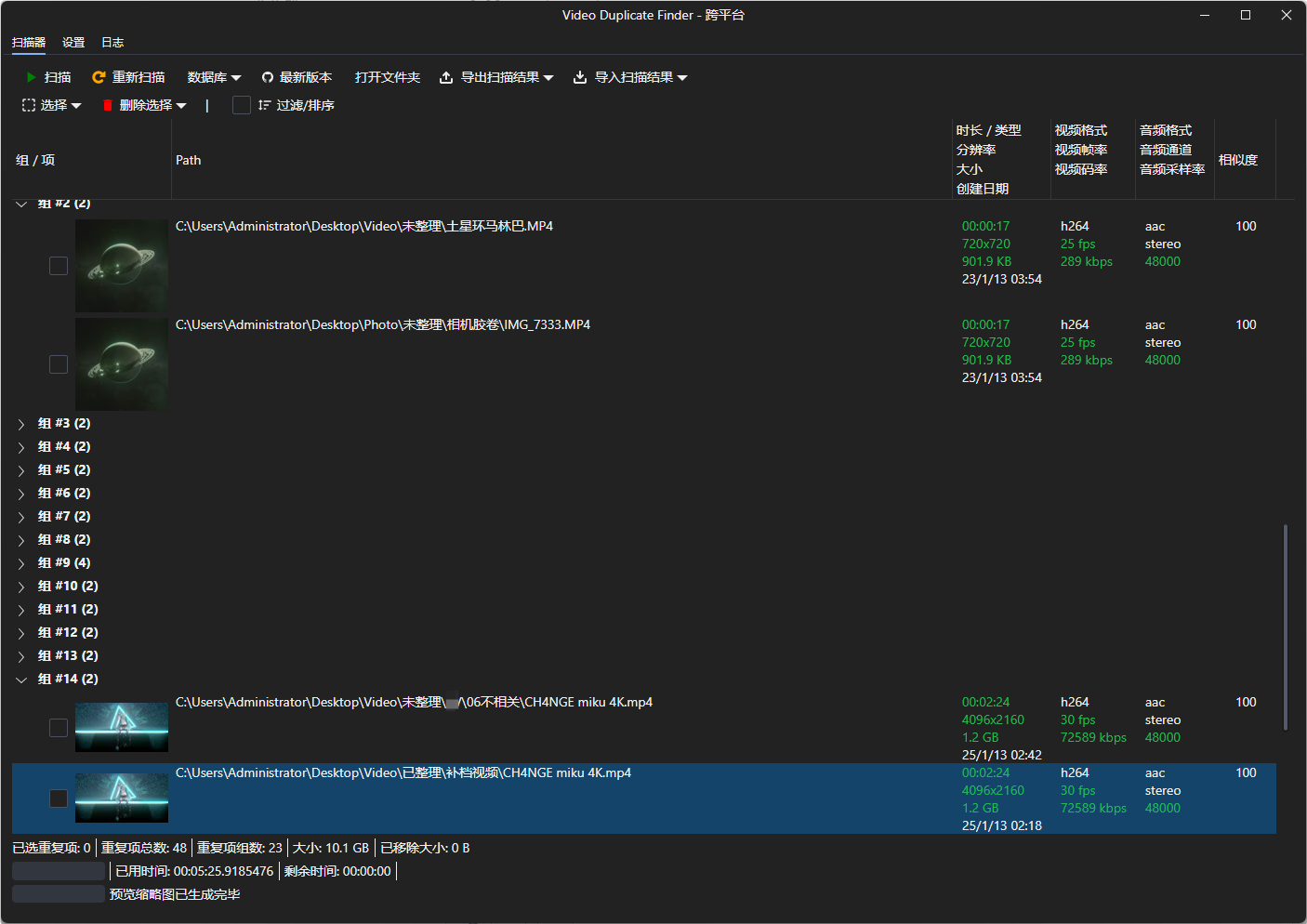Click the green scan play icon

tap(32, 77)
